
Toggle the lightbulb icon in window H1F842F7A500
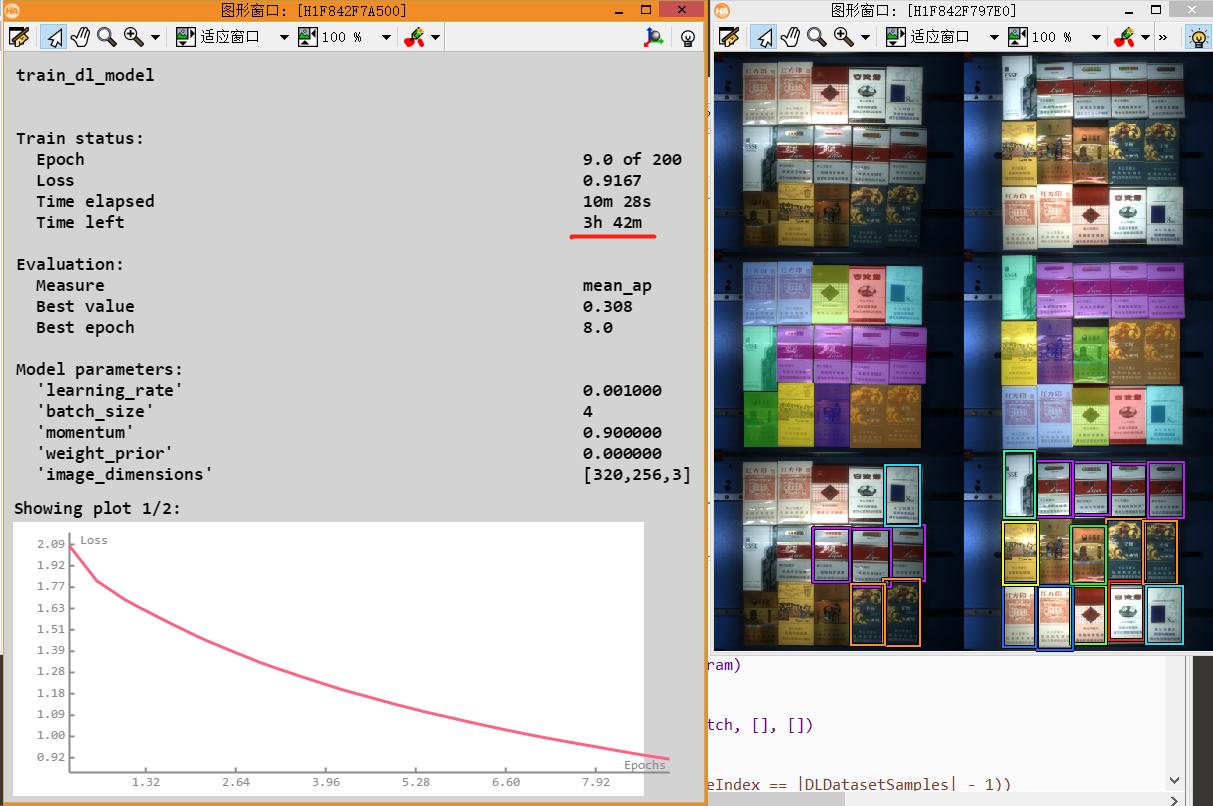pos(687,37)
